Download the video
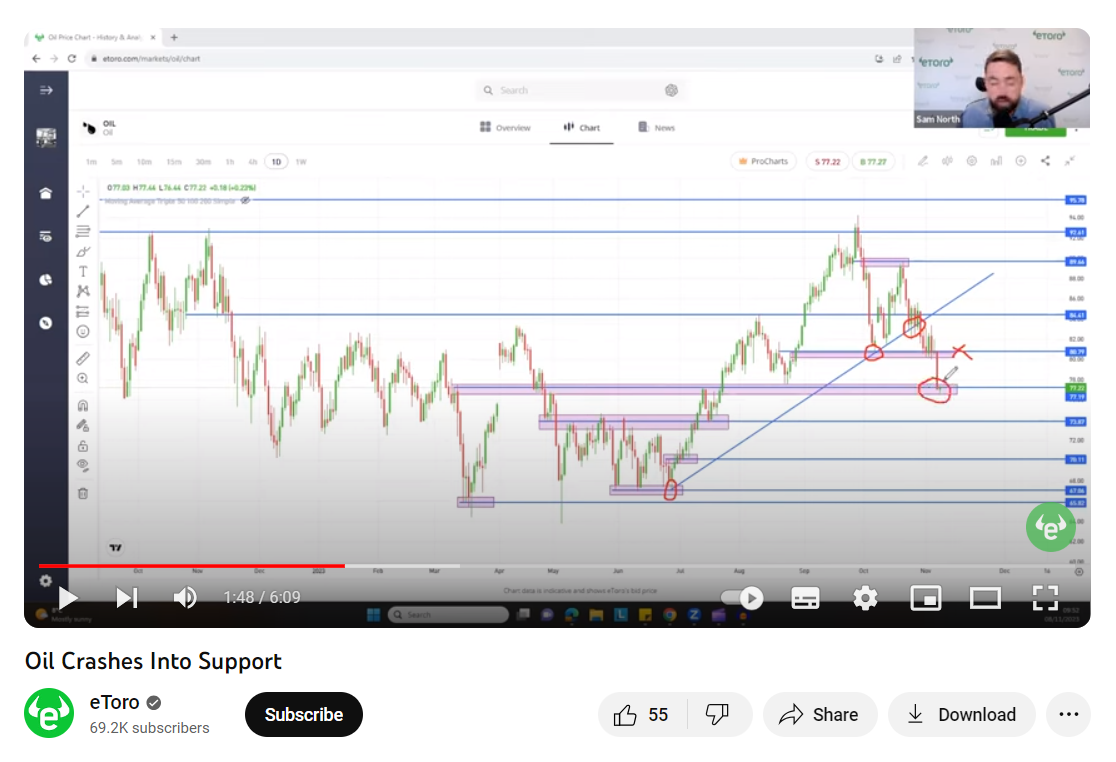Image resolution: width=1116 pixels, height=762 pixels. [962, 714]
